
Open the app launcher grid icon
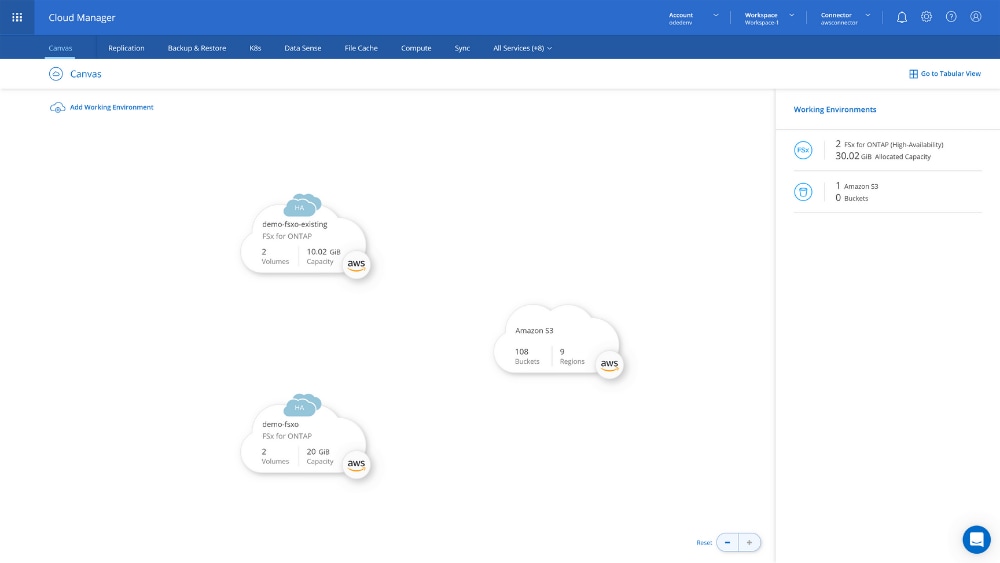pos(17,17)
